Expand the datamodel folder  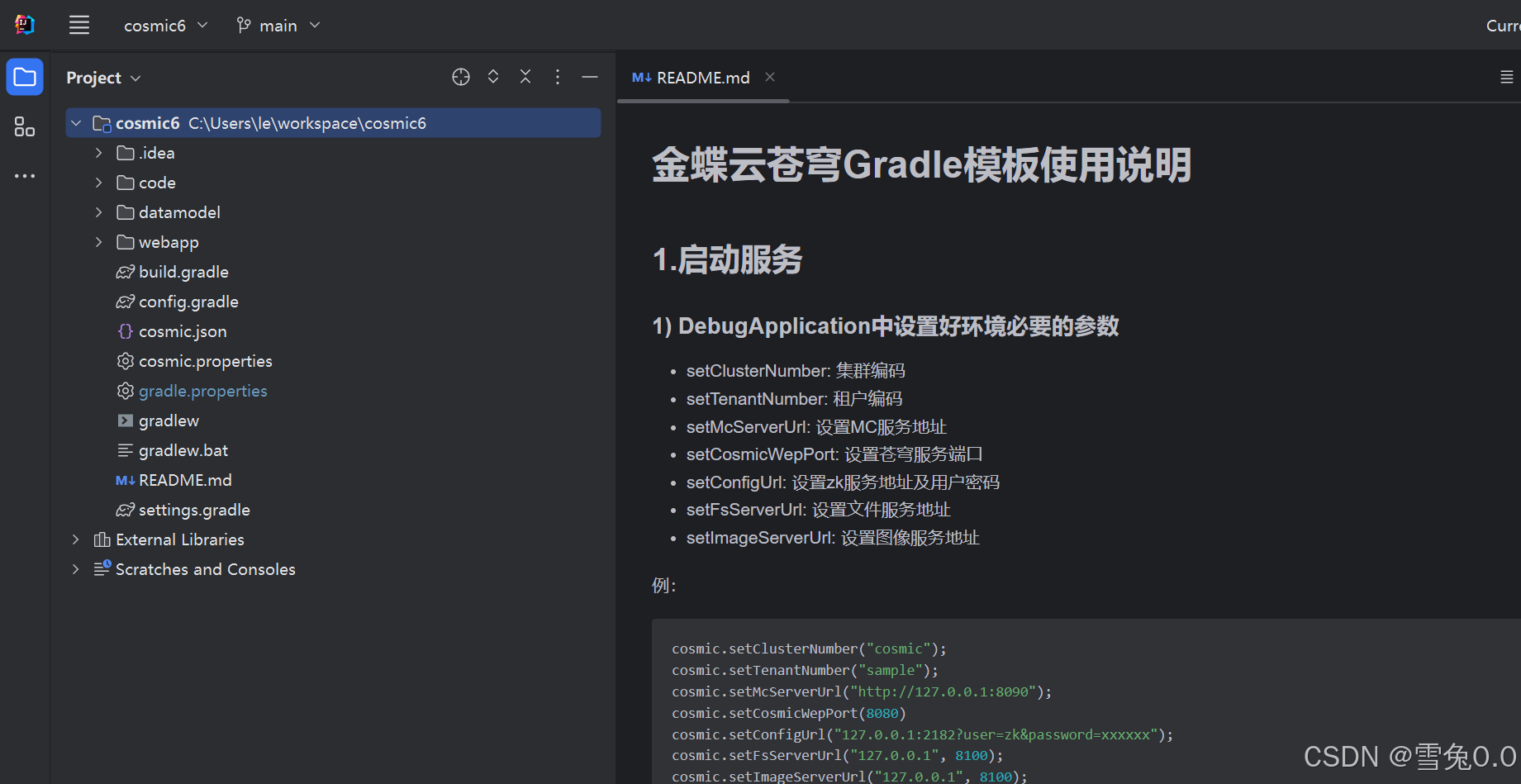click(99, 212)
